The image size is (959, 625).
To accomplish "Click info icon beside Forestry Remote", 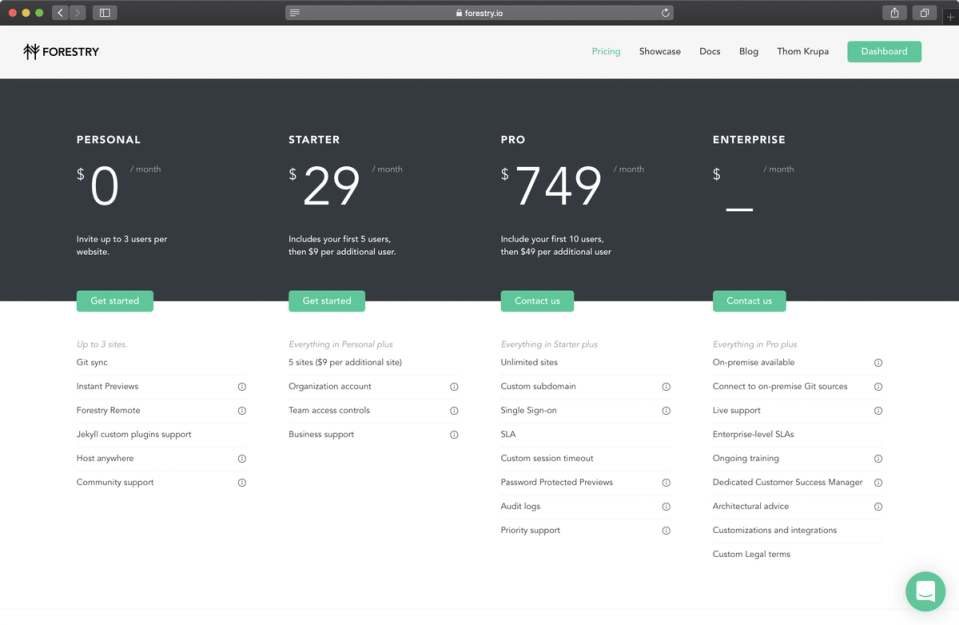I will click(242, 411).
